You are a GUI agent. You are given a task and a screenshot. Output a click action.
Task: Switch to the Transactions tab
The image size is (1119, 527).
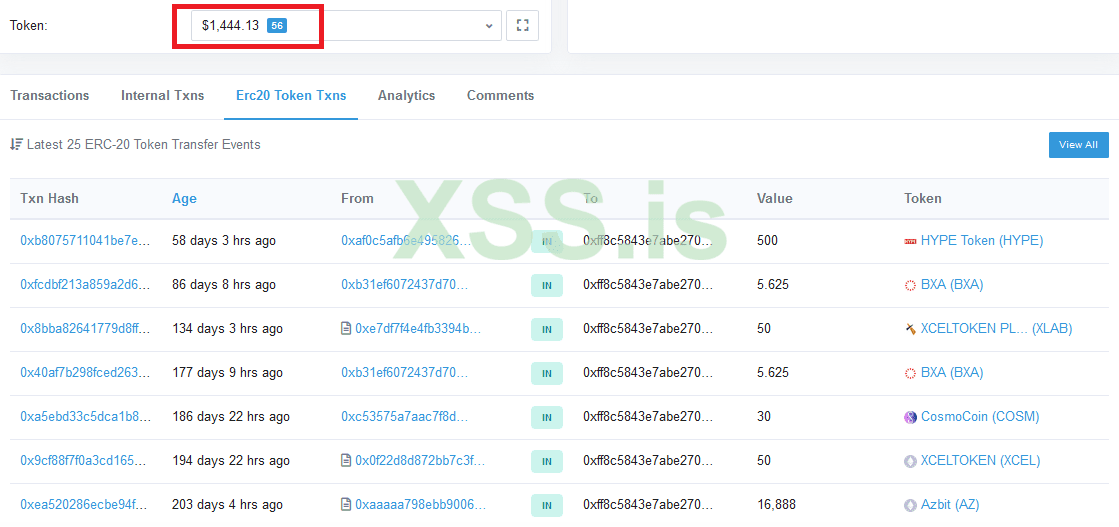click(50, 96)
